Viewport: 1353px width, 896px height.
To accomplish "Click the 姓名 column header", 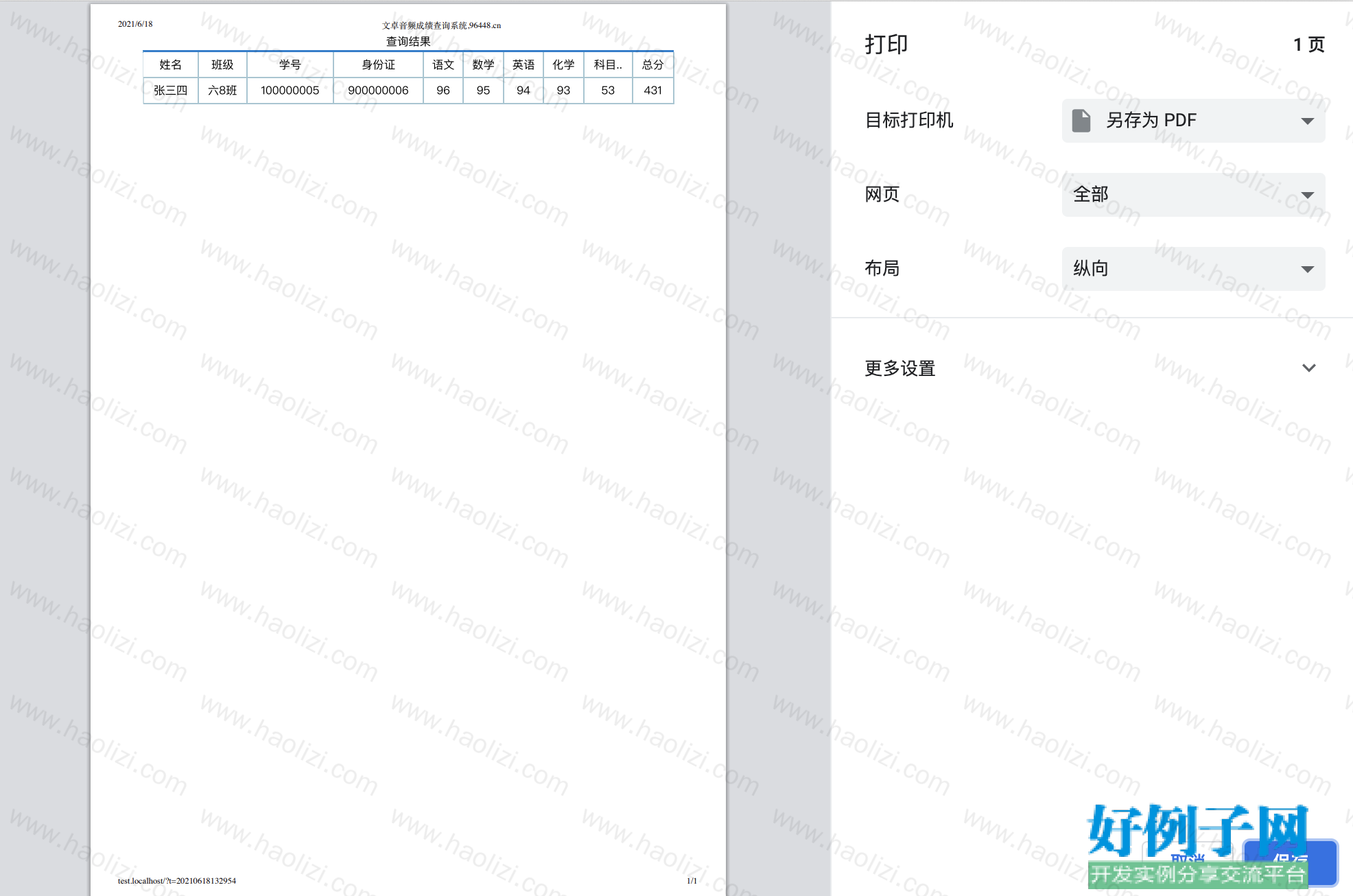I will click(171, 65).
